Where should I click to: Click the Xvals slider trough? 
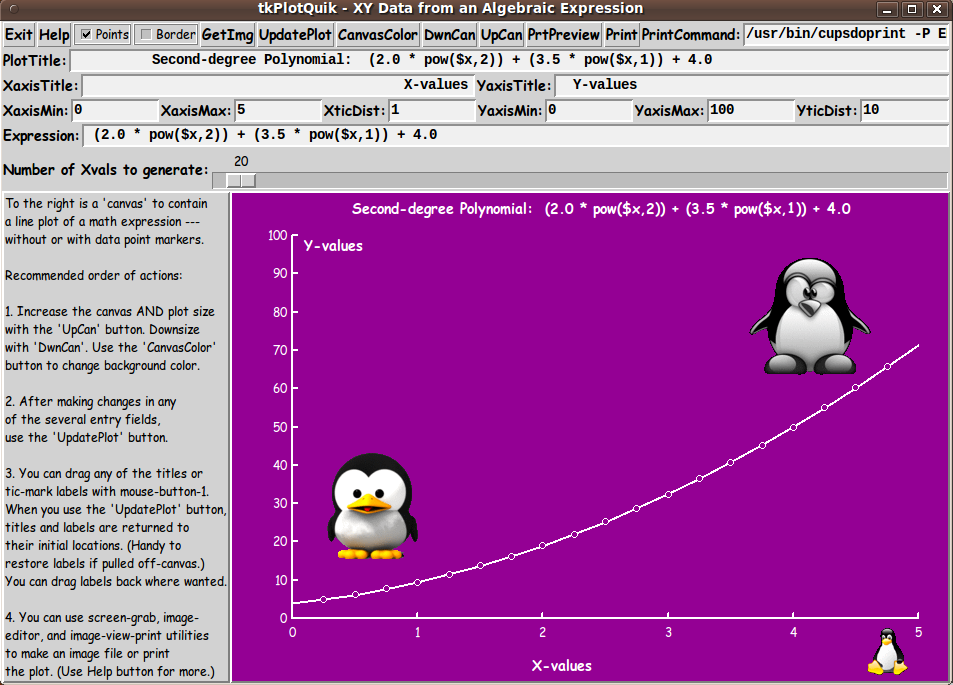pos(580,181)
